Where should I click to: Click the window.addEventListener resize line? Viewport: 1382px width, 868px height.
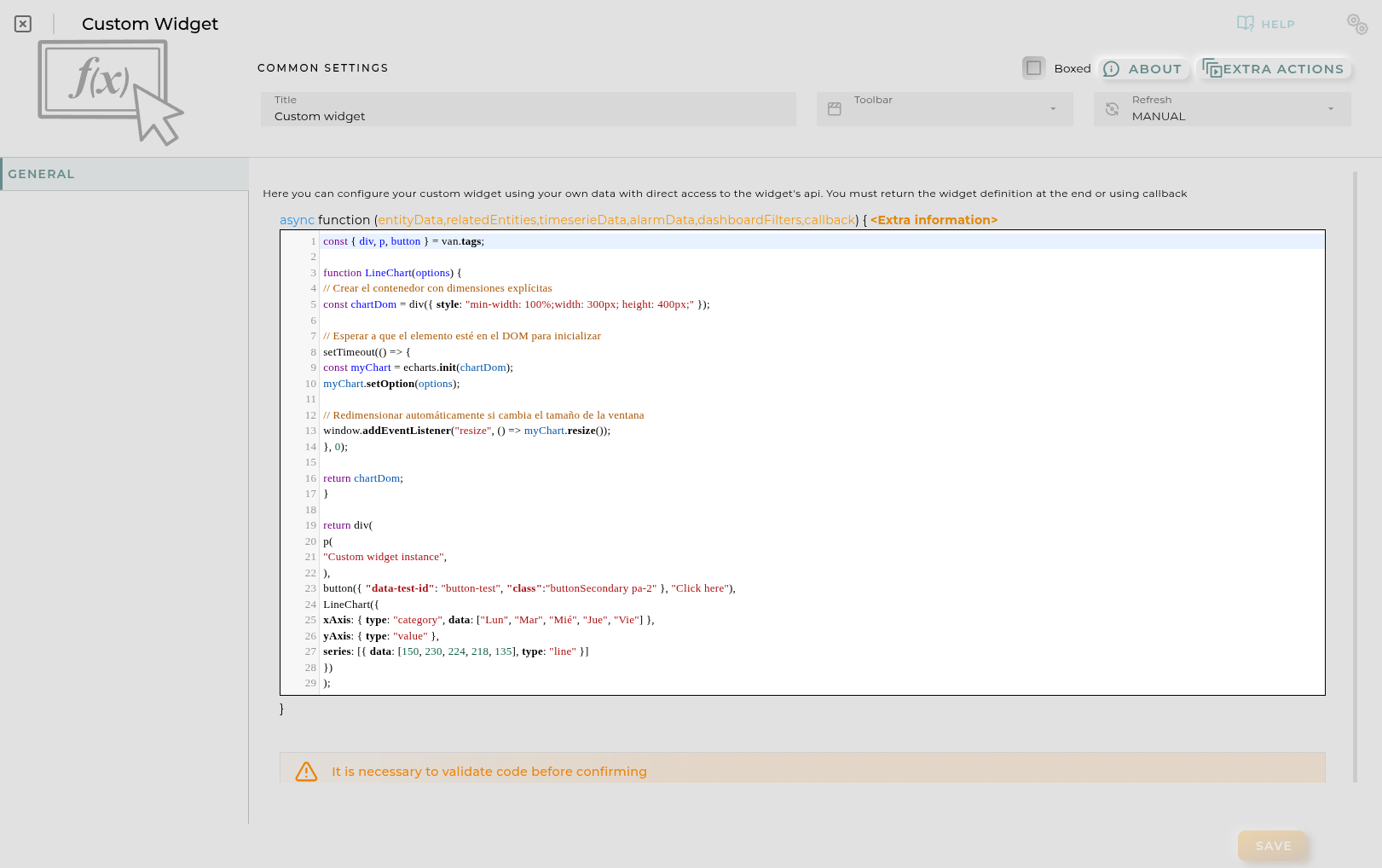pos(466,431)
